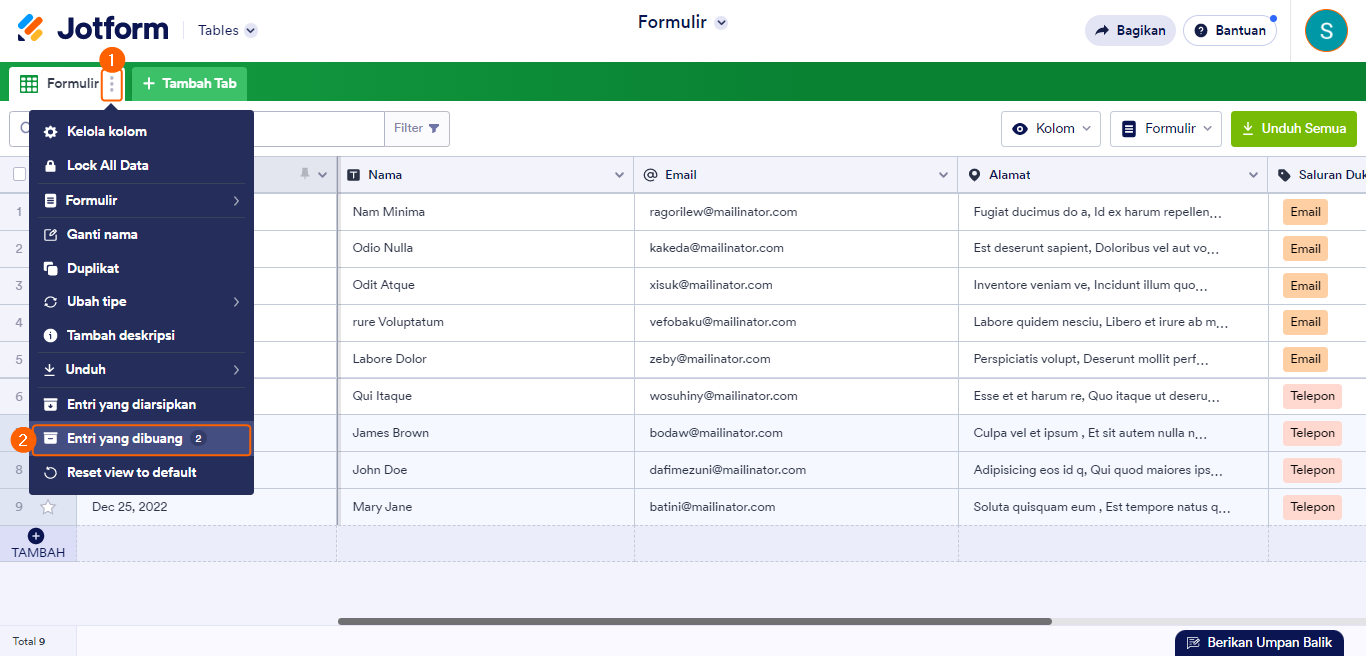Select Kelola kolom from the menu
The width and height of the screenshot is (1366, 656).
coord(106,132)
